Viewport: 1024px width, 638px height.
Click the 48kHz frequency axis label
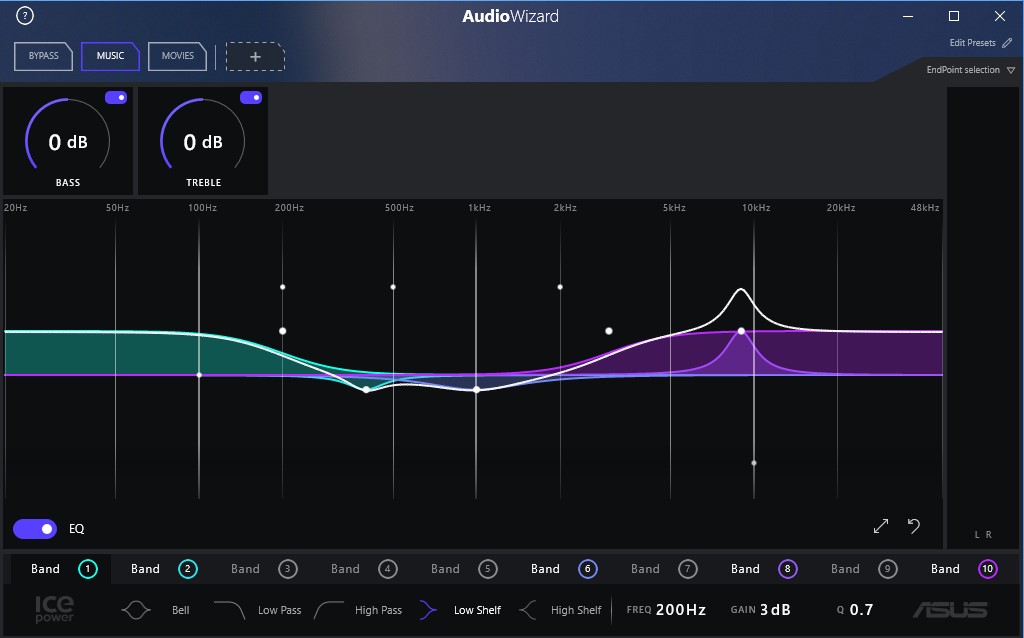[x=925, y=208]
